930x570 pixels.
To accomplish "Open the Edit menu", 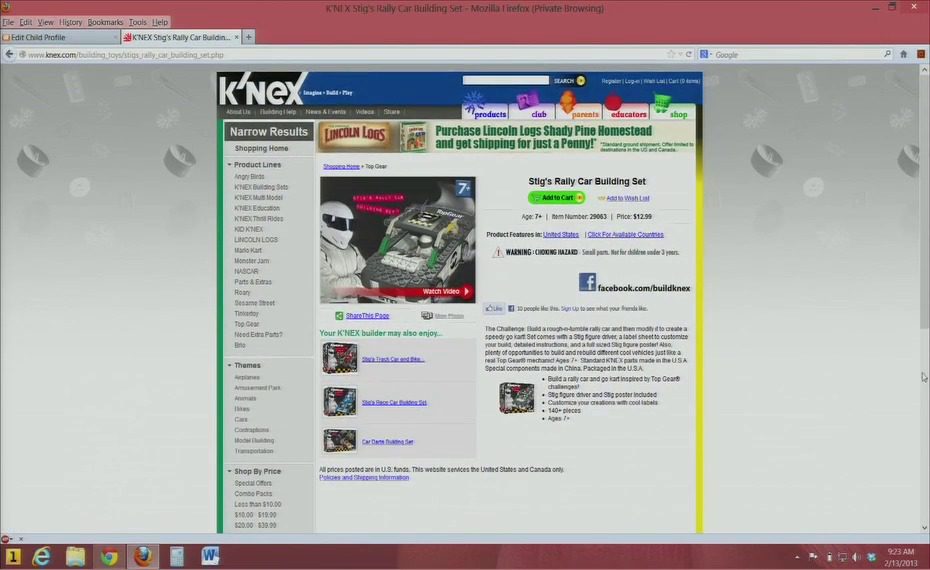I will pyautogui.click(x=26, y=22).
